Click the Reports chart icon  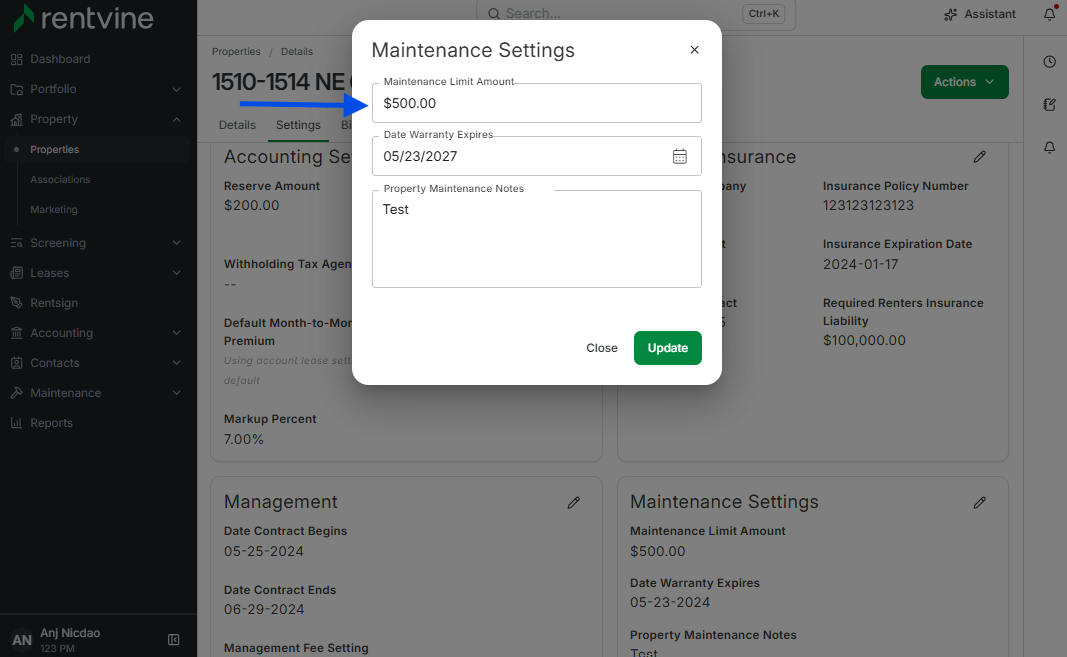pos(16,423)
